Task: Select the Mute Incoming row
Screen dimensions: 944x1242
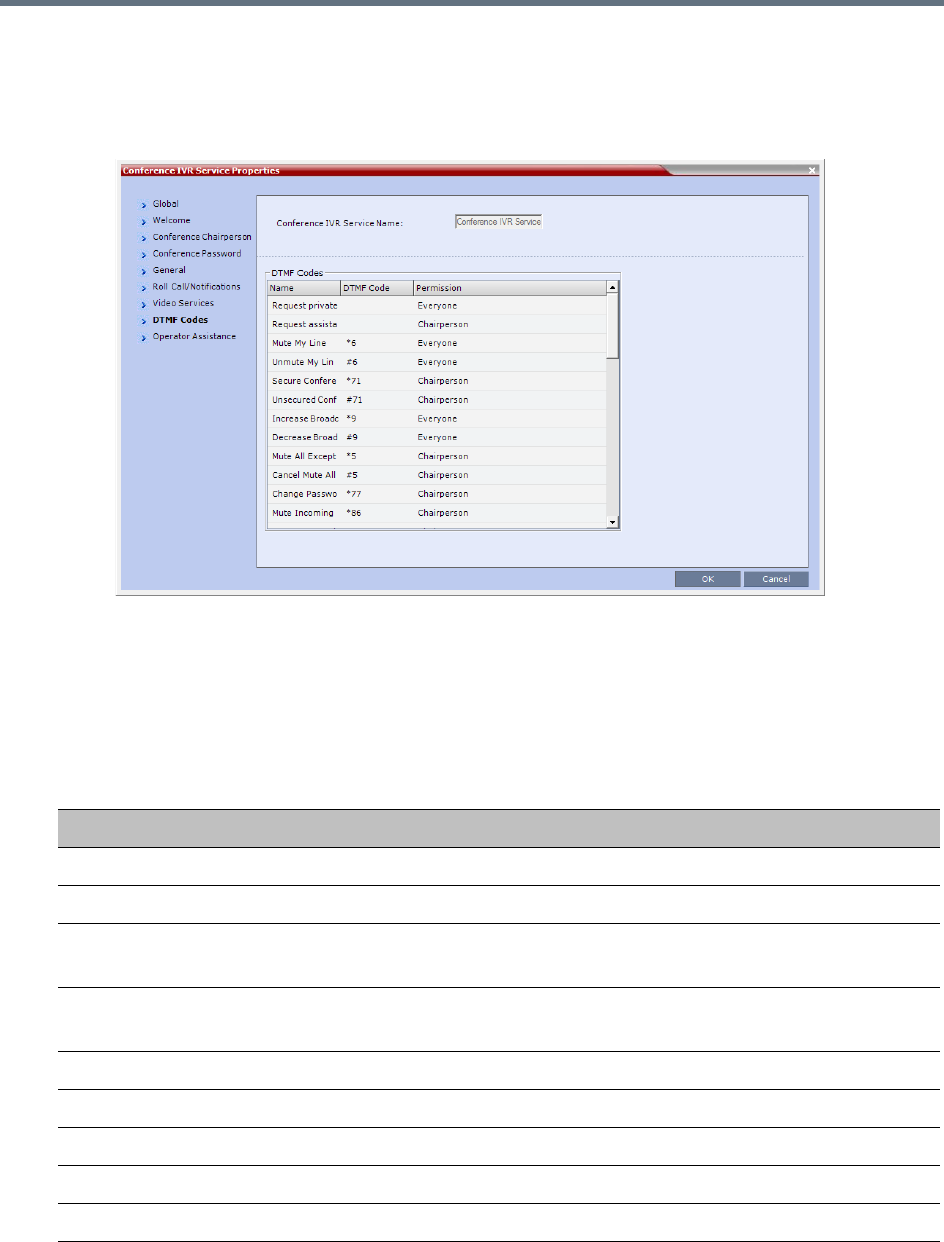Action: point(438,513)
